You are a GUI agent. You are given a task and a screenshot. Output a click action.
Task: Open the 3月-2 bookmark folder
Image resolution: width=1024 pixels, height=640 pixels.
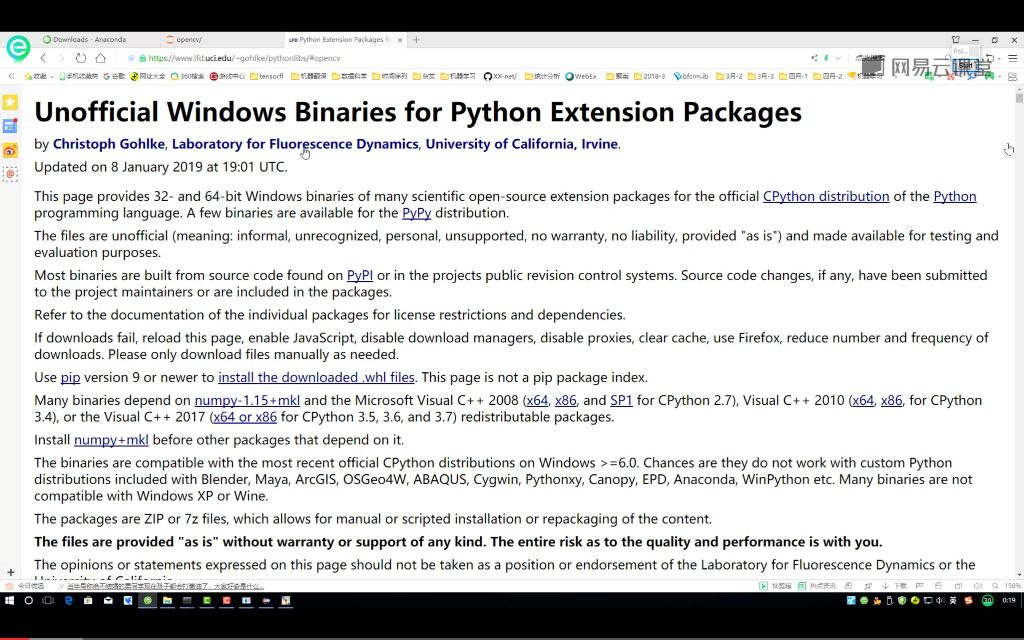pyautogui.click(x=729, y=76)
